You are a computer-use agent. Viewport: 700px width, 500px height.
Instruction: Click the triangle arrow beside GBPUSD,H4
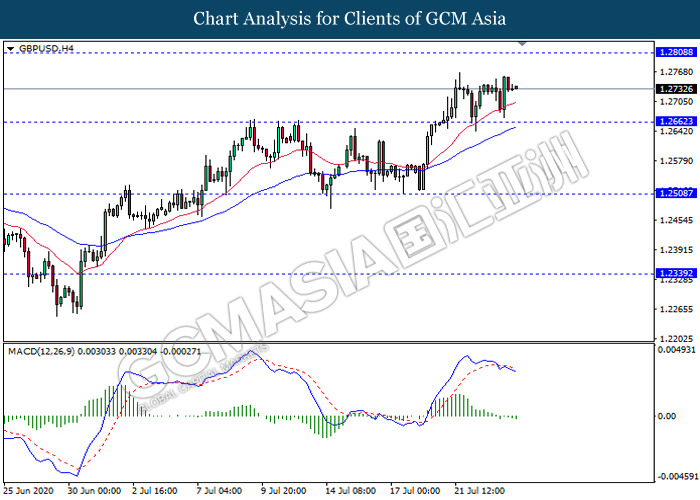click(x=10, y=48)
